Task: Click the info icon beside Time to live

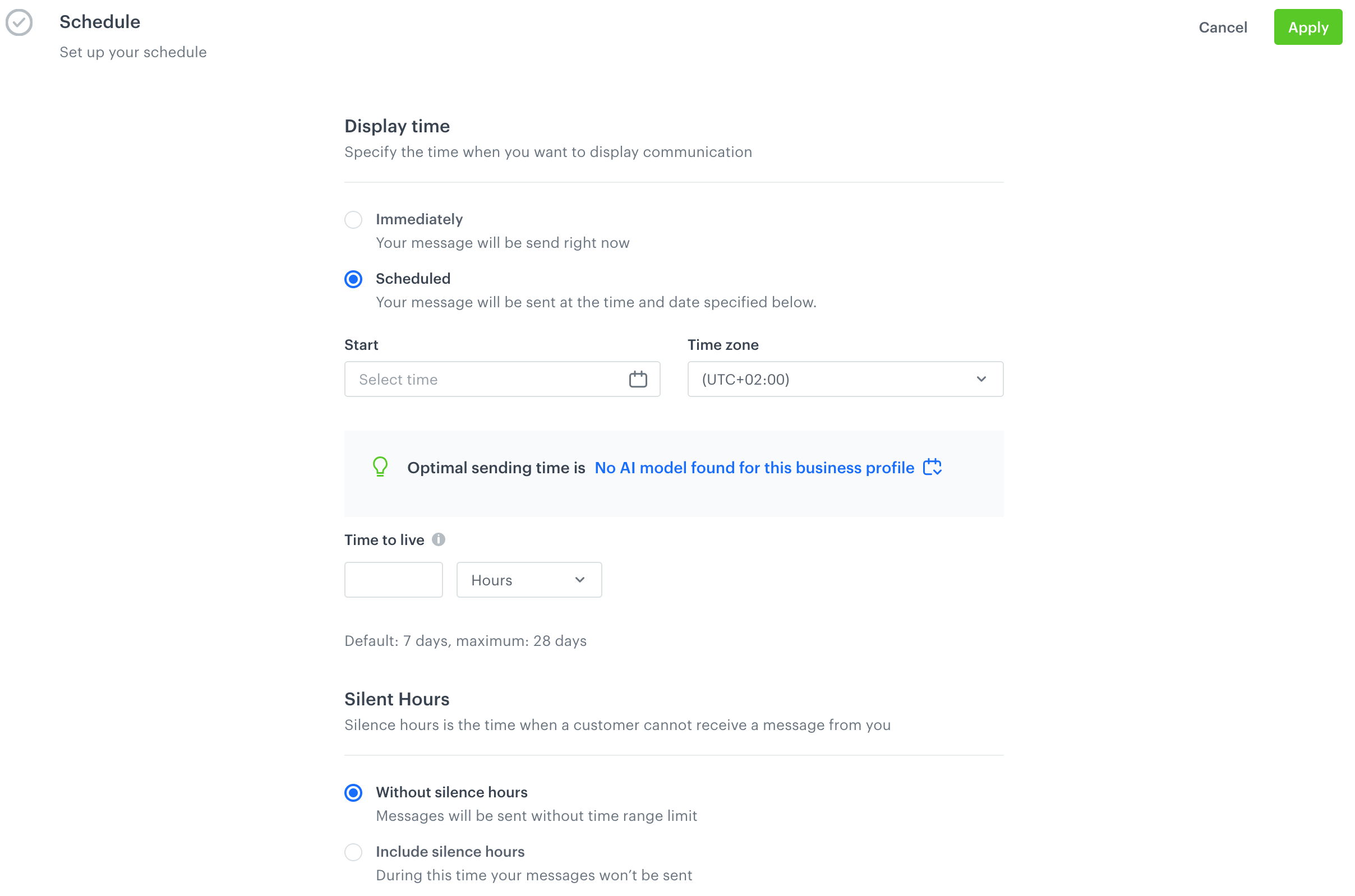Action: click(439, 539)
